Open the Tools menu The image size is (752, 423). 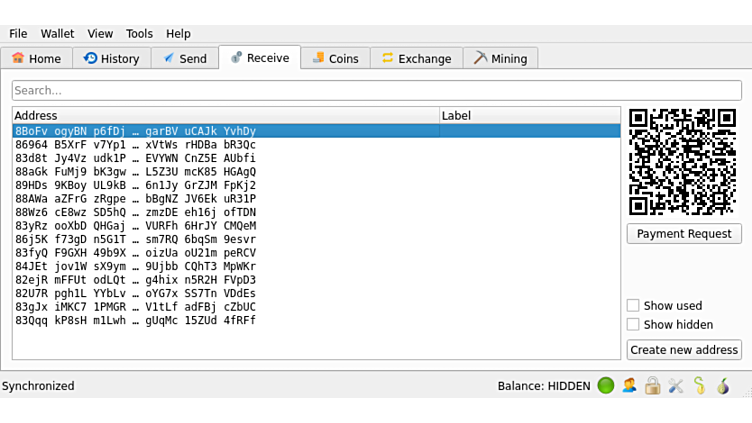point(140,33)
